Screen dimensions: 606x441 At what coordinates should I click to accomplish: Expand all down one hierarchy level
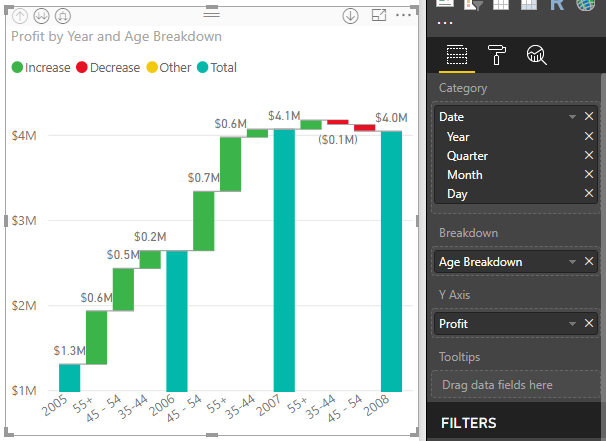62,16
